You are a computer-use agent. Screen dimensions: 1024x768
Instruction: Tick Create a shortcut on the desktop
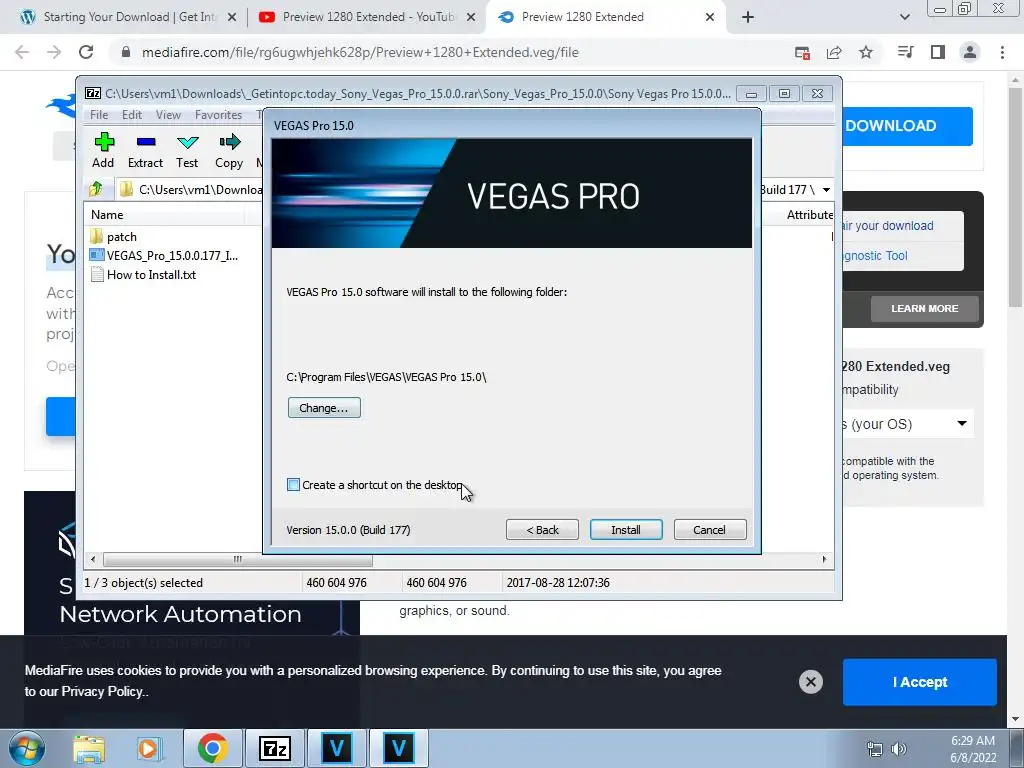pyautogui.click(x=293, y=485)
